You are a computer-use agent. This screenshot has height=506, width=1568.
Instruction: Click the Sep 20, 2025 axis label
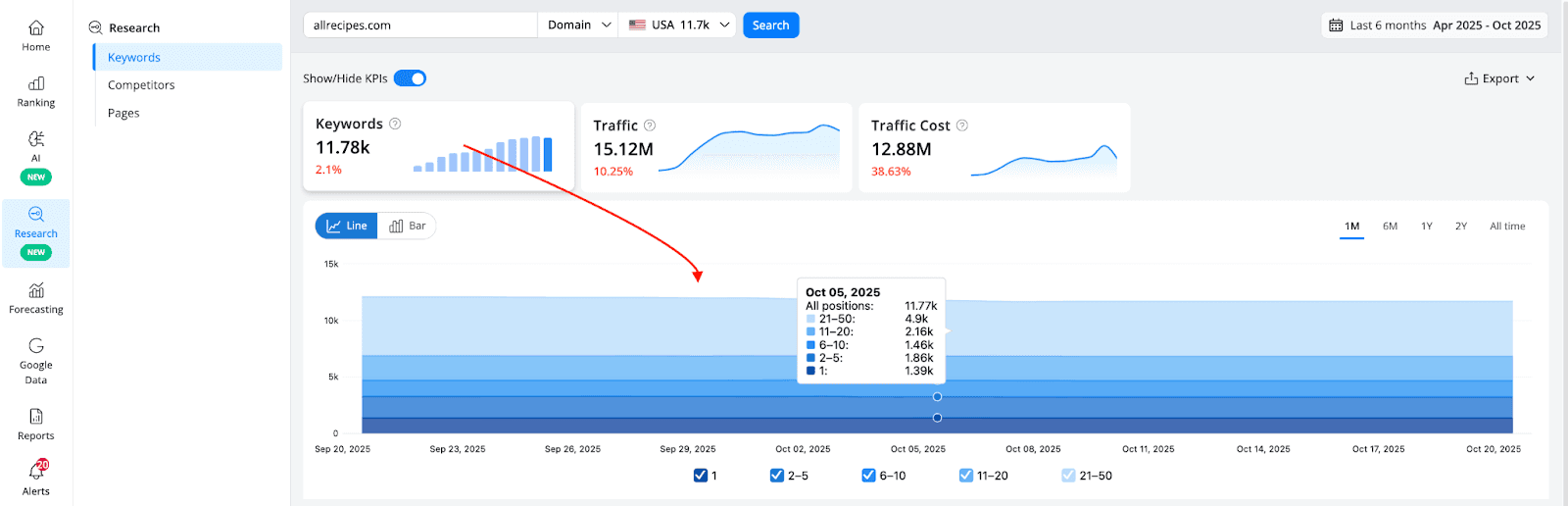pos(343,449)
